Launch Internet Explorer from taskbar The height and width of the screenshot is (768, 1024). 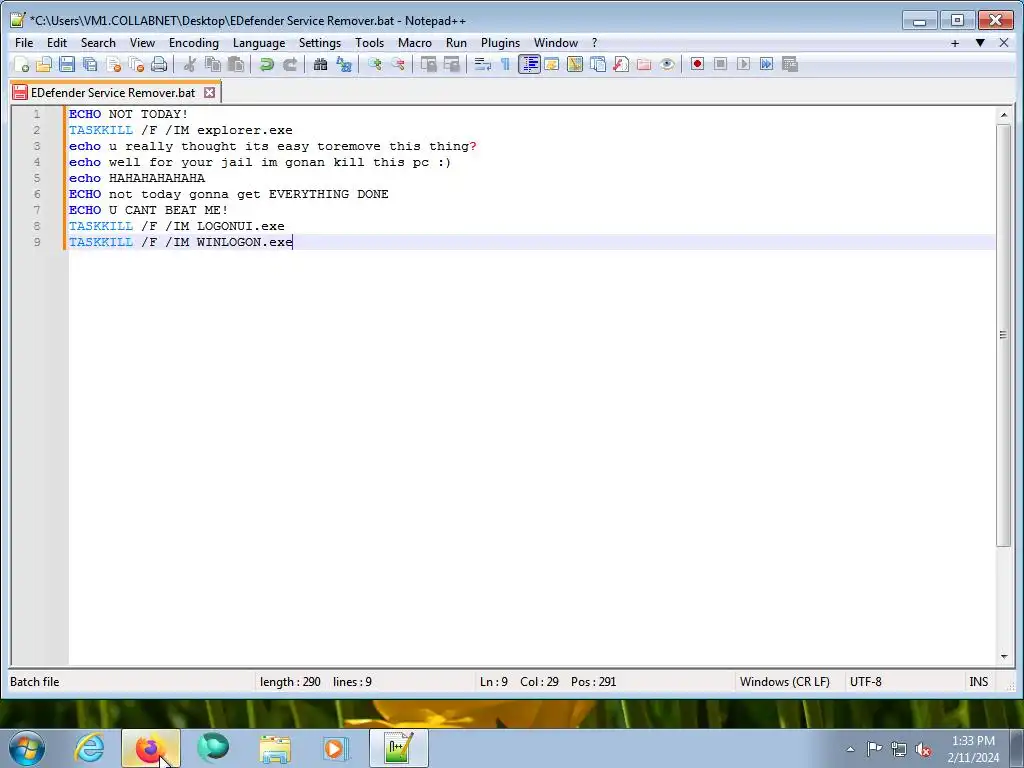pos(90,748)
